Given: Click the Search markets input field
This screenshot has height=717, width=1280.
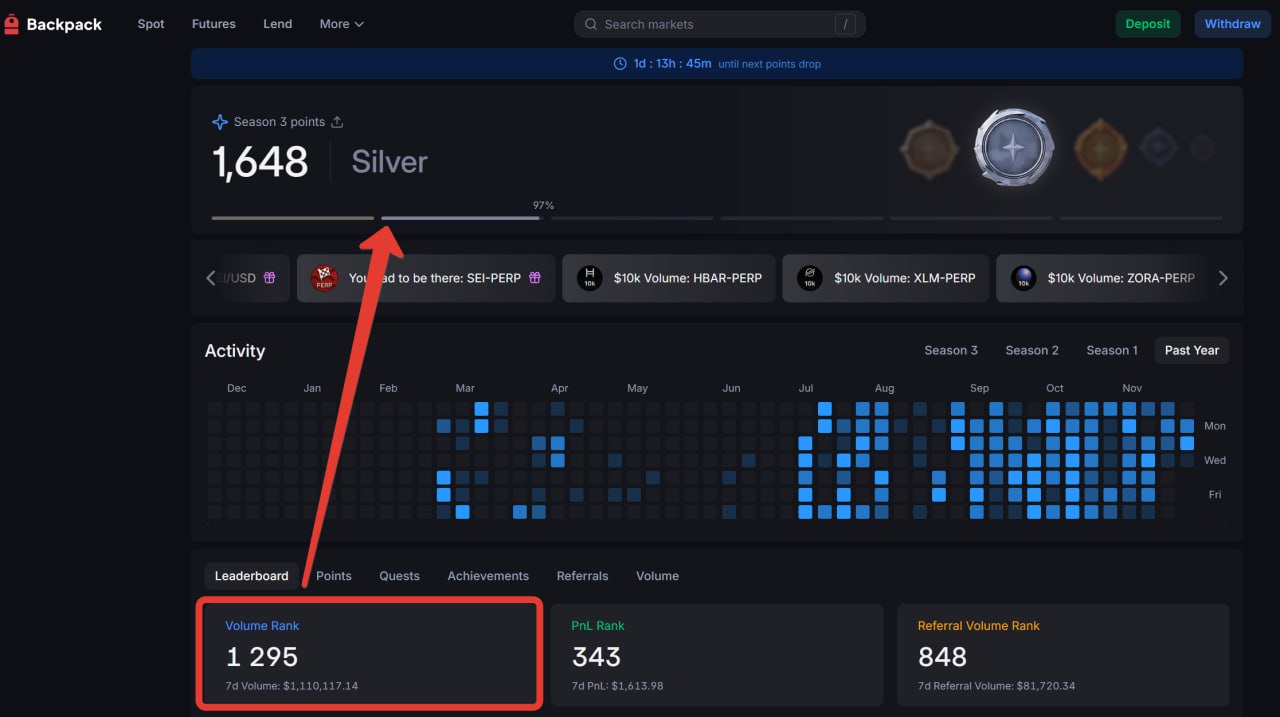Looking at the screenshot, I should point(710,24).
